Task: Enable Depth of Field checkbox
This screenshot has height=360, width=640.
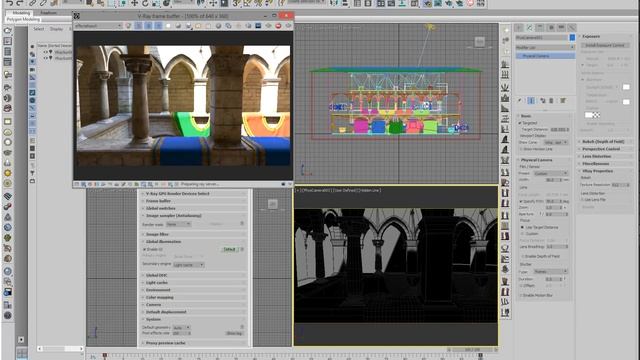Action: tap(522, 256)
